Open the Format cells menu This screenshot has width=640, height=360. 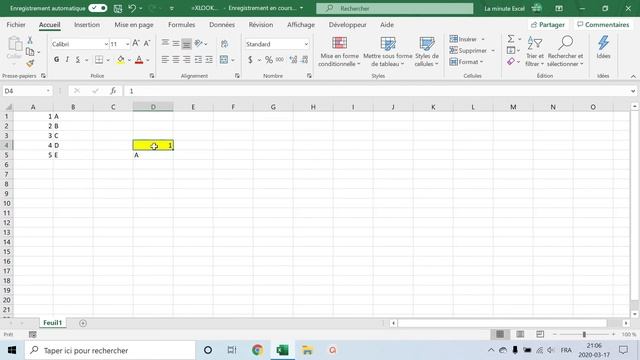pyautogui.click(x=466, y=62)
